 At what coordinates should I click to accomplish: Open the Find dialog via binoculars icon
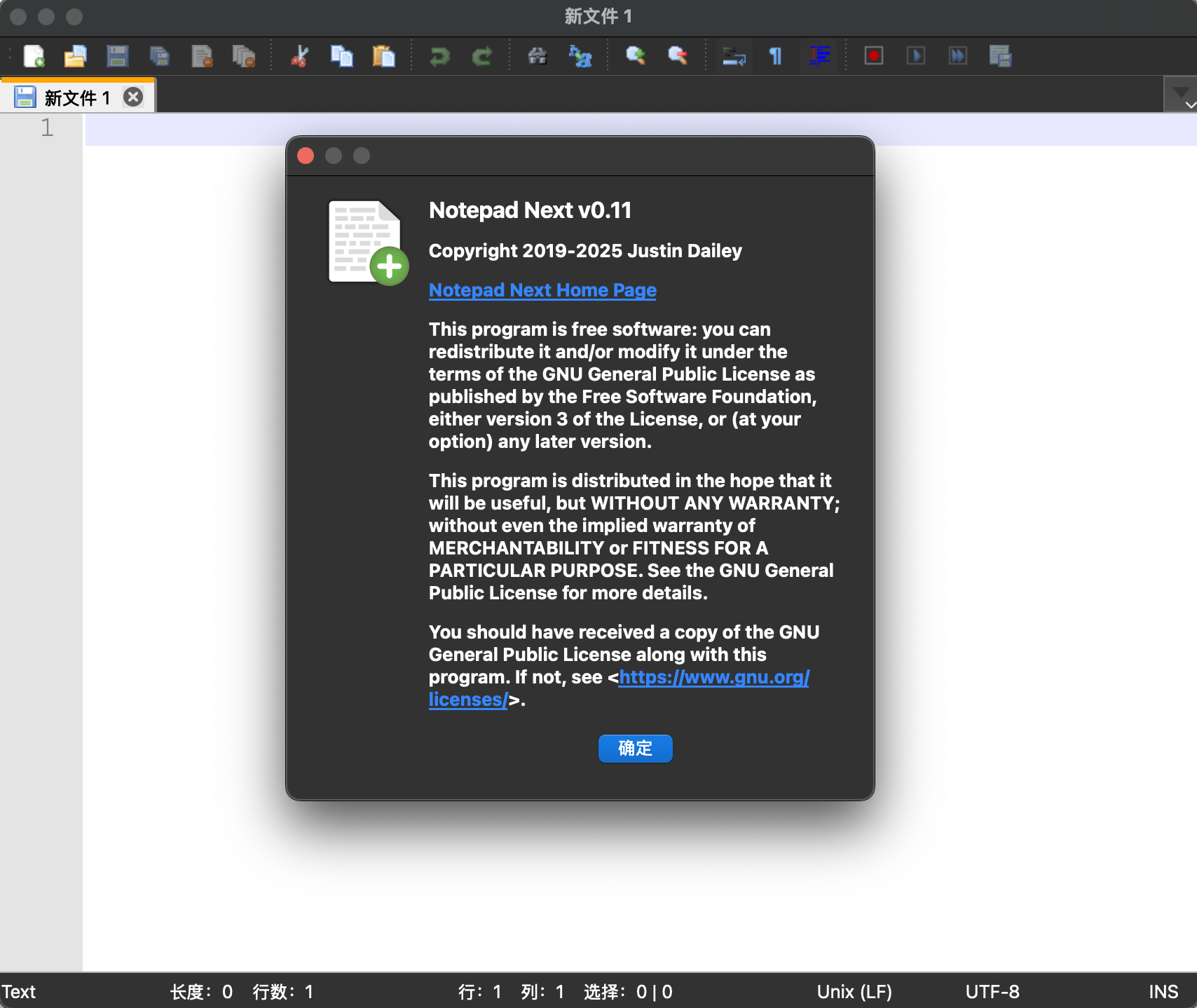(538, 56)
